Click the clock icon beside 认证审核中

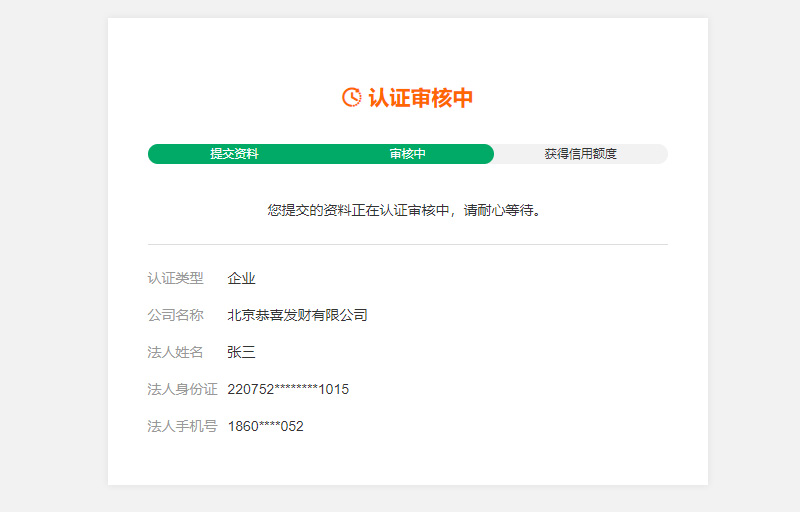[352, 97]
